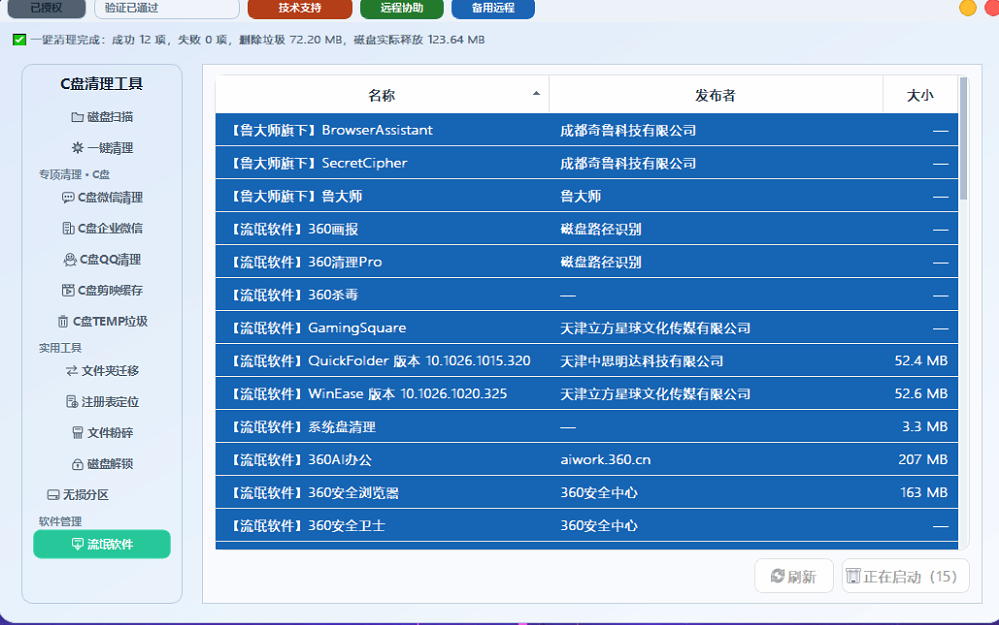The height and width of the screenshot is (625, 999).
Task: Click into the 验证已通过 field
Action: pos(167,8)
